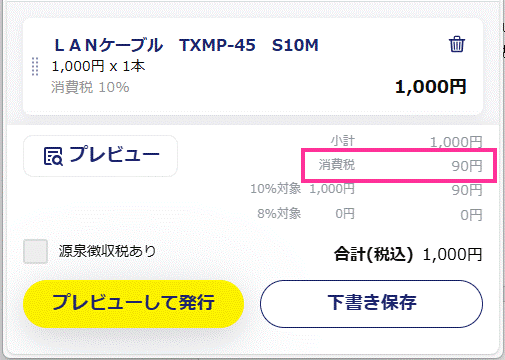
Task: Grab the dotted drag handle of the item
Action: [35, 67]
